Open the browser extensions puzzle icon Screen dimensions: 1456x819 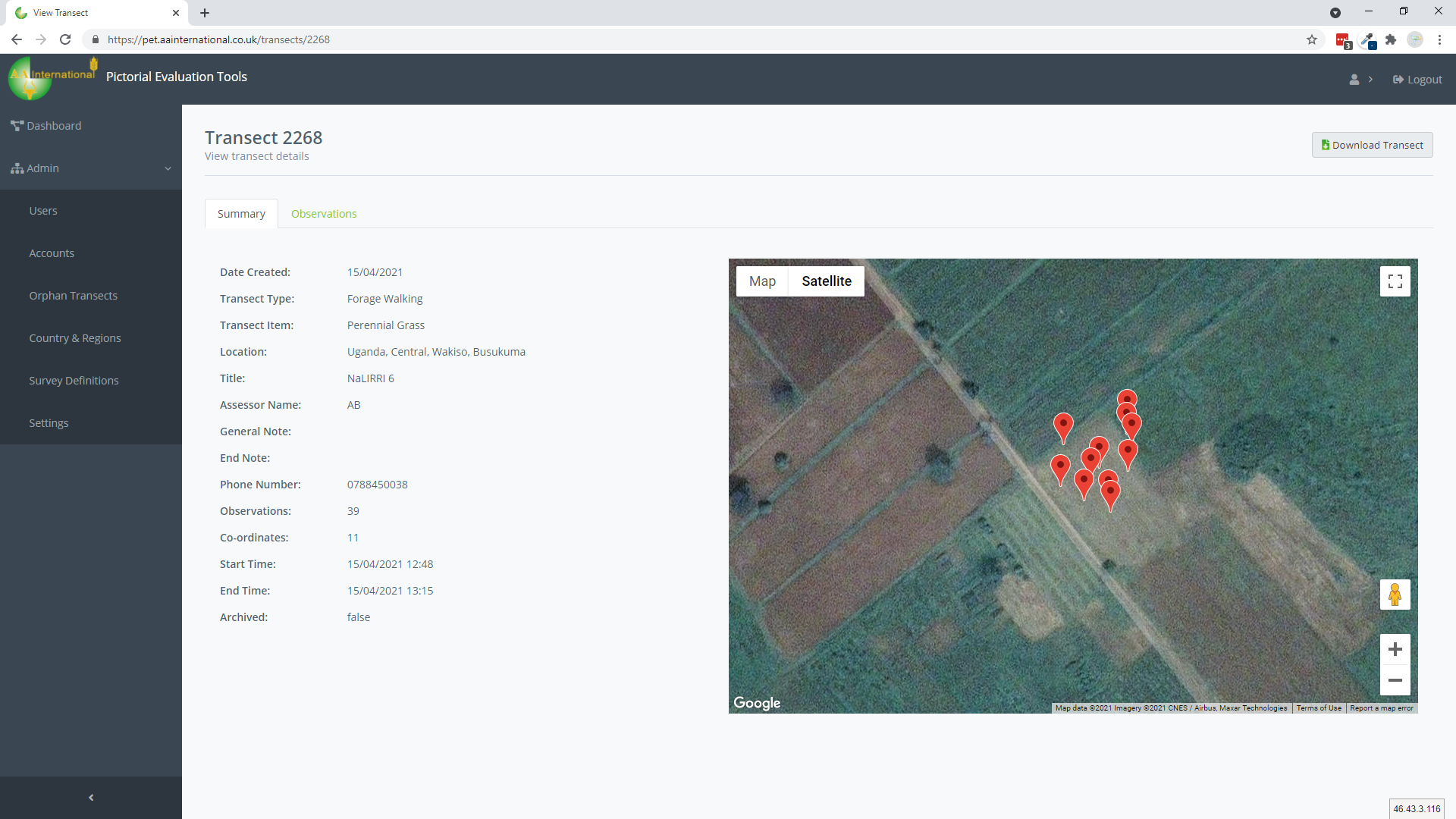(1391, 39)
